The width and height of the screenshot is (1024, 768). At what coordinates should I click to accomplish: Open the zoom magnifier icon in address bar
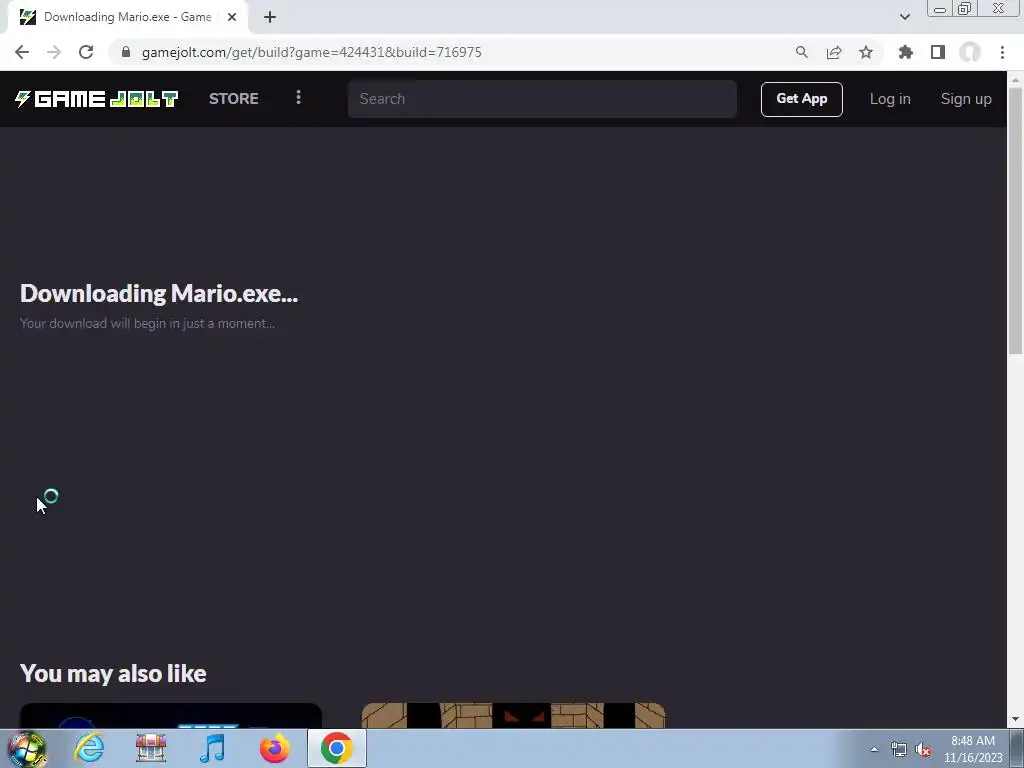point(801,52)
